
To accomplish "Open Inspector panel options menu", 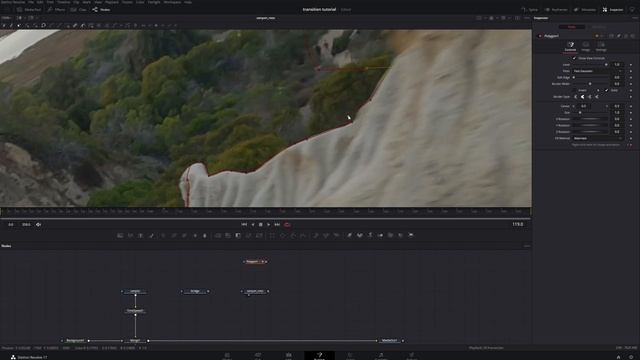I will point(635,18).
